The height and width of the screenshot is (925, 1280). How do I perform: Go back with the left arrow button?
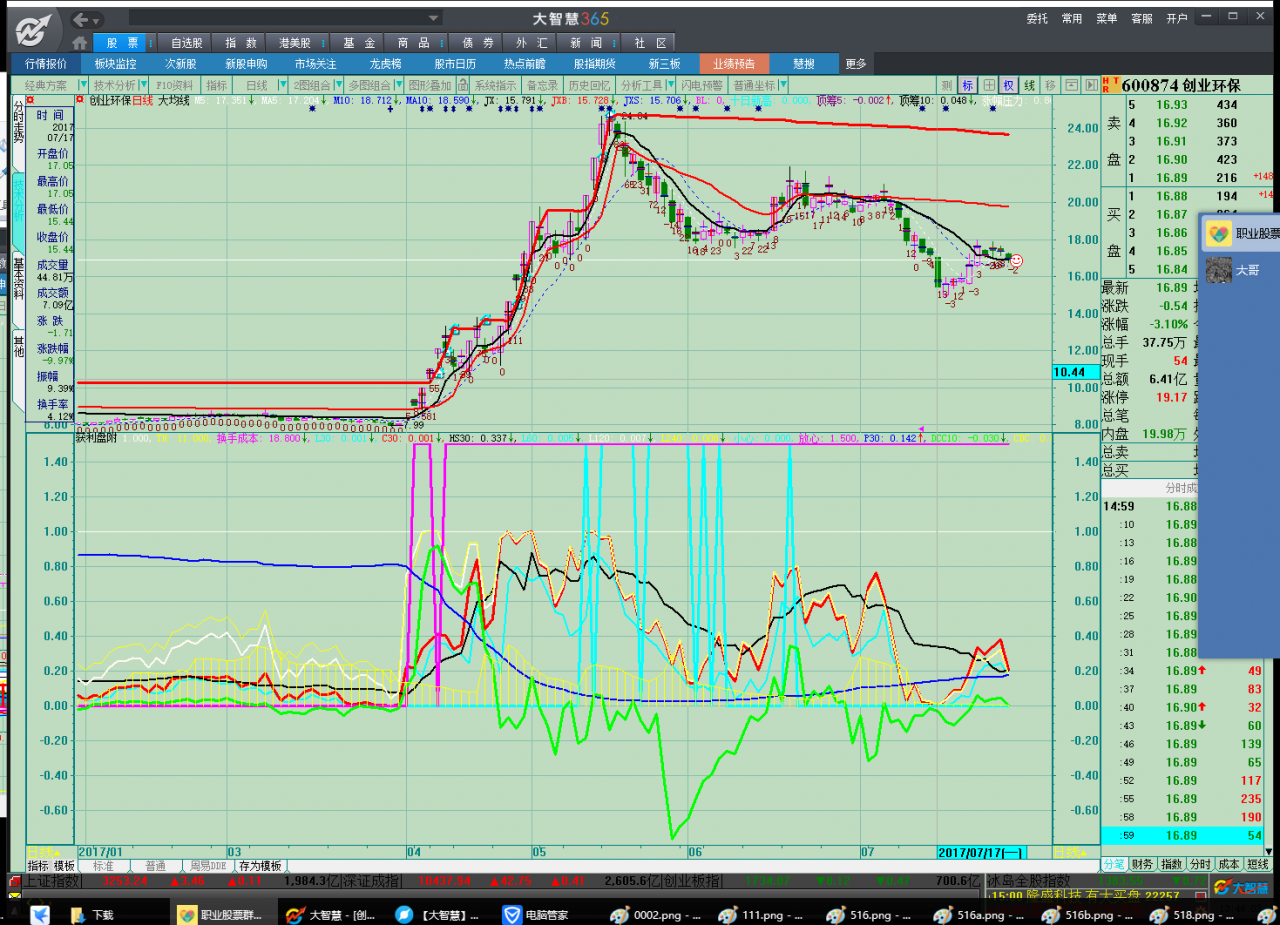pos(80,19)
